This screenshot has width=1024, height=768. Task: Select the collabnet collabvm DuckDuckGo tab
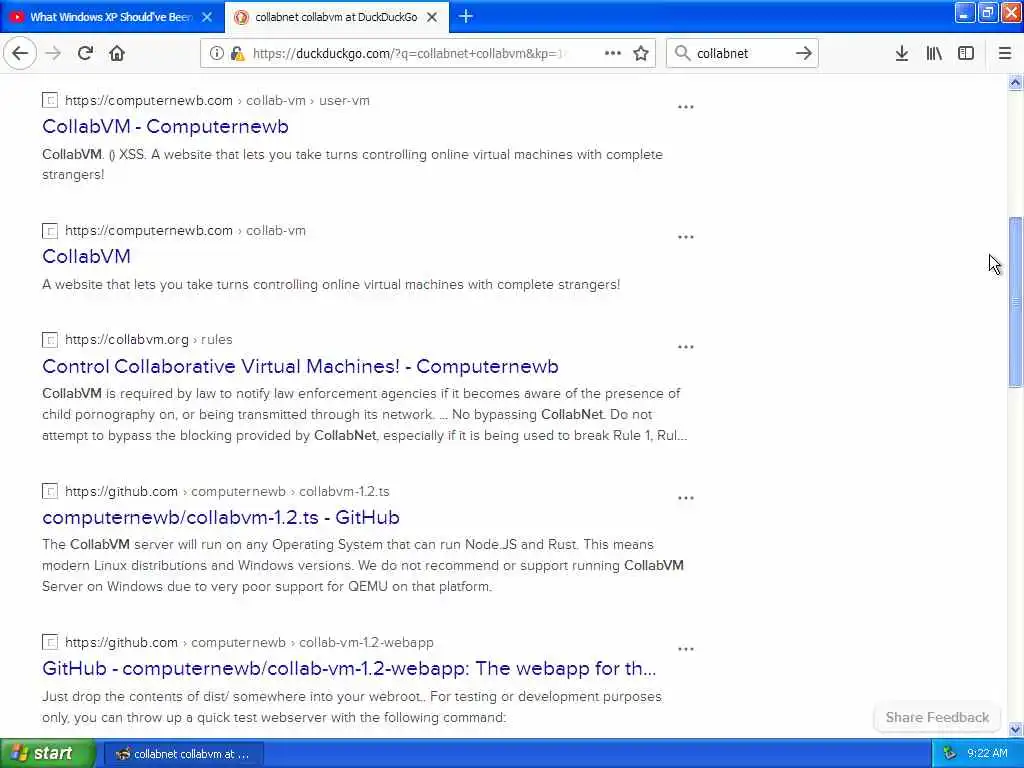pos(336,17)
